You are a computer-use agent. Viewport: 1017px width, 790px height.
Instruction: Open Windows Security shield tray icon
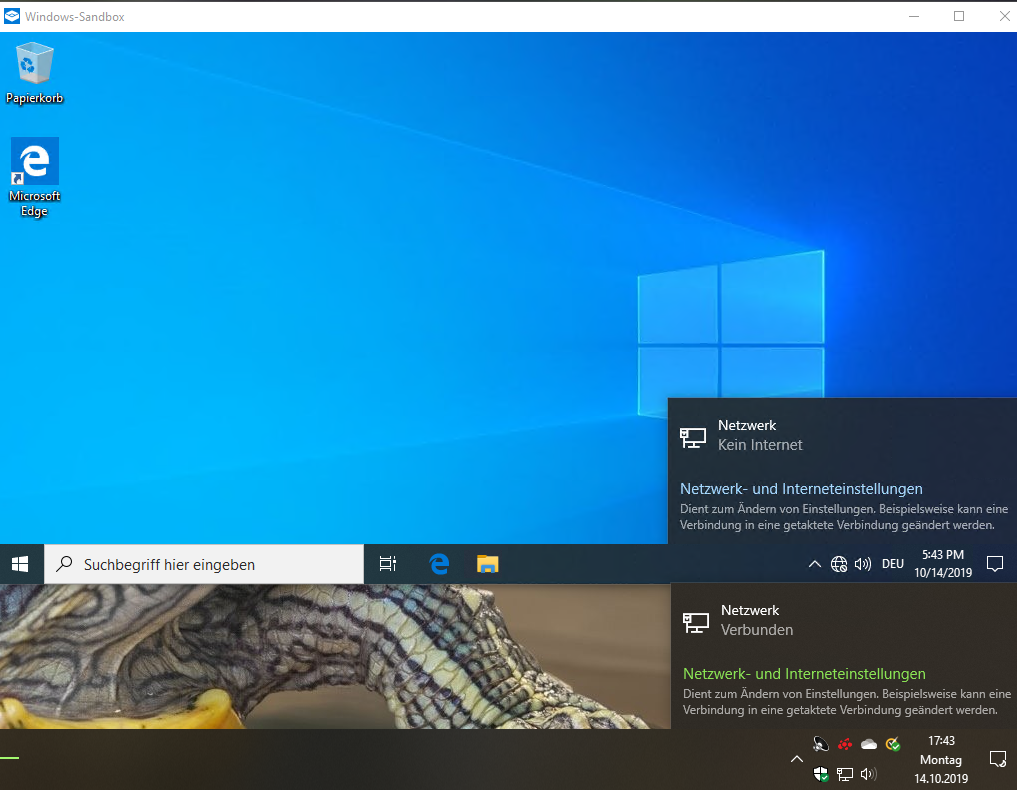821,774
